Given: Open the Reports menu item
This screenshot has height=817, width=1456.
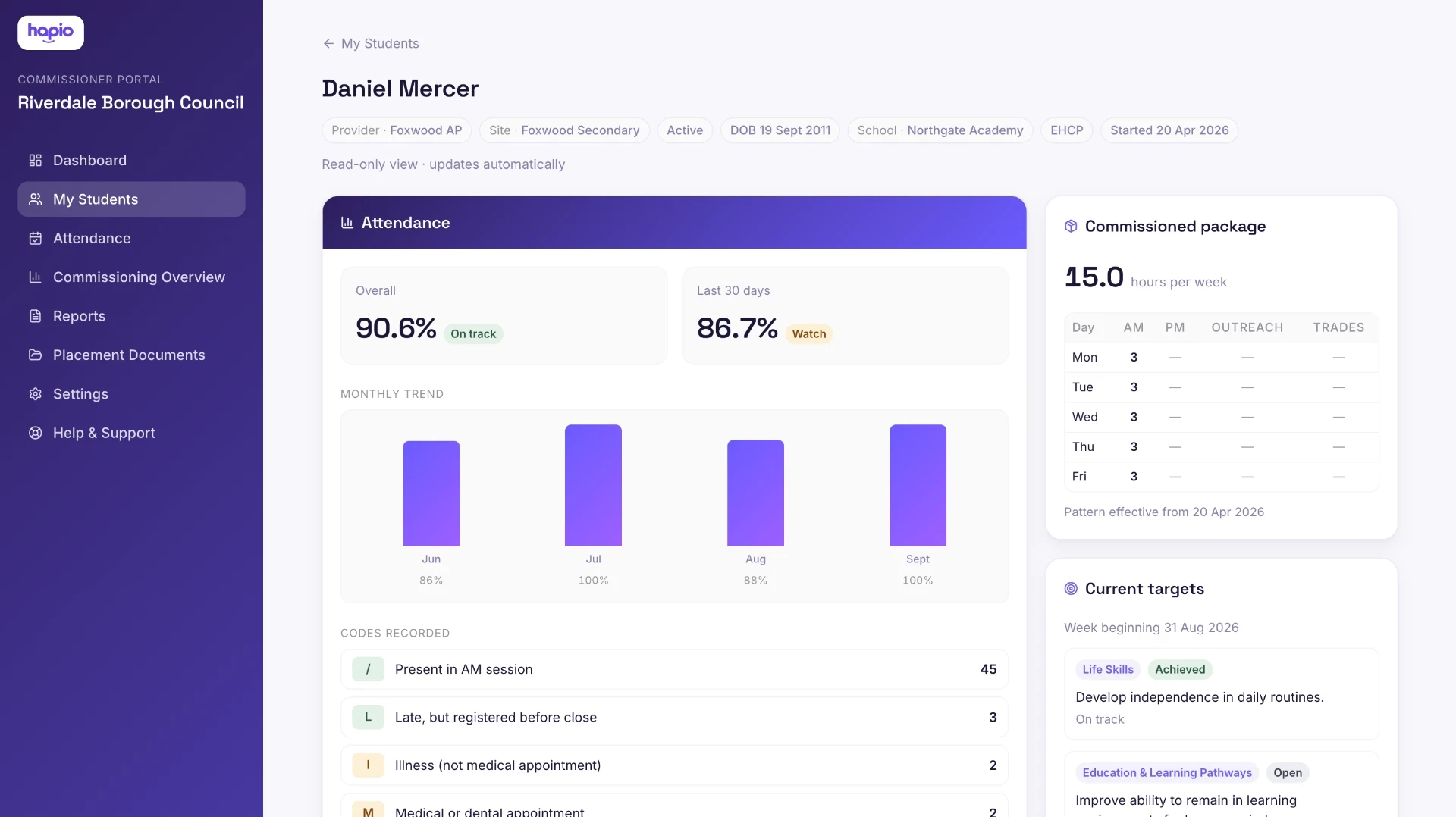Looking at the screenshot, I should point(131,316).
